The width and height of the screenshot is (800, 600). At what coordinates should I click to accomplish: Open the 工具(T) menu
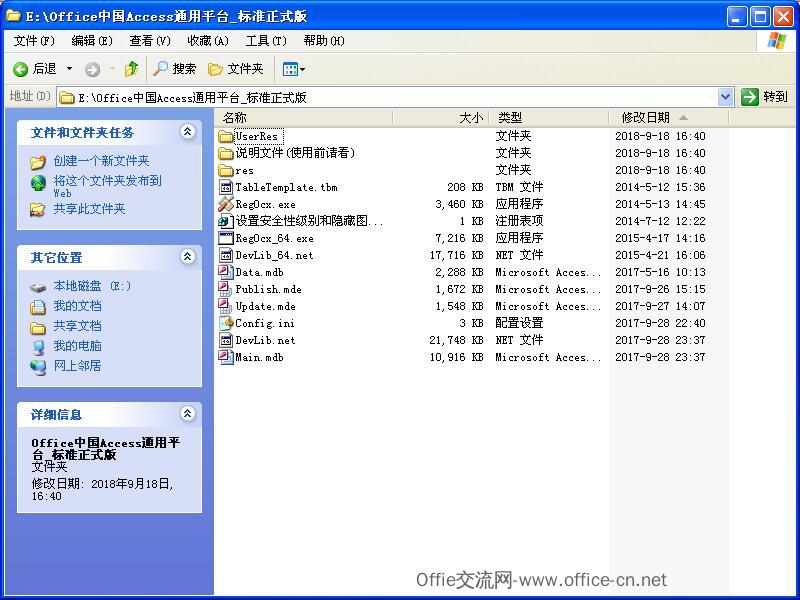(x=266, y=41)
